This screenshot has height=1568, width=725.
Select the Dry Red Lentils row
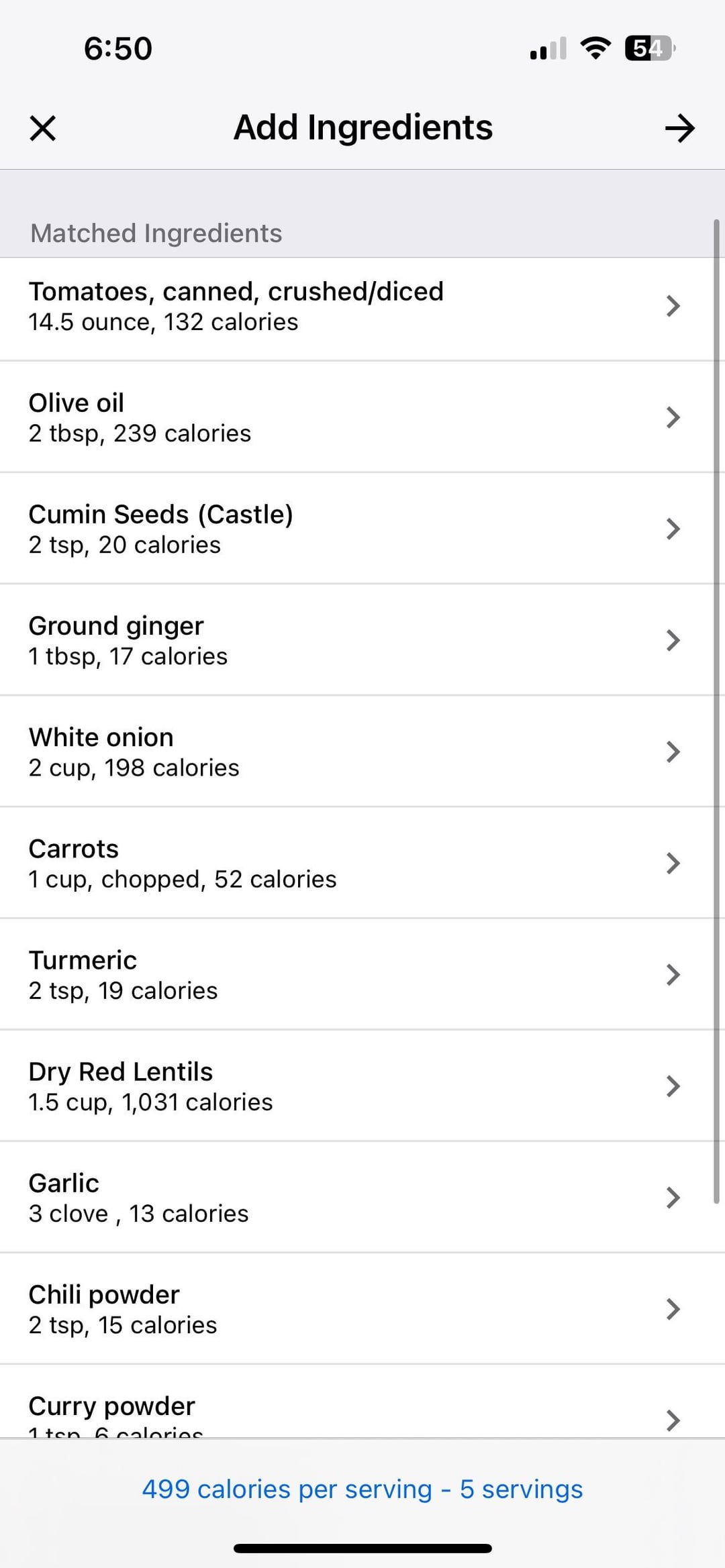(336, 1086)
